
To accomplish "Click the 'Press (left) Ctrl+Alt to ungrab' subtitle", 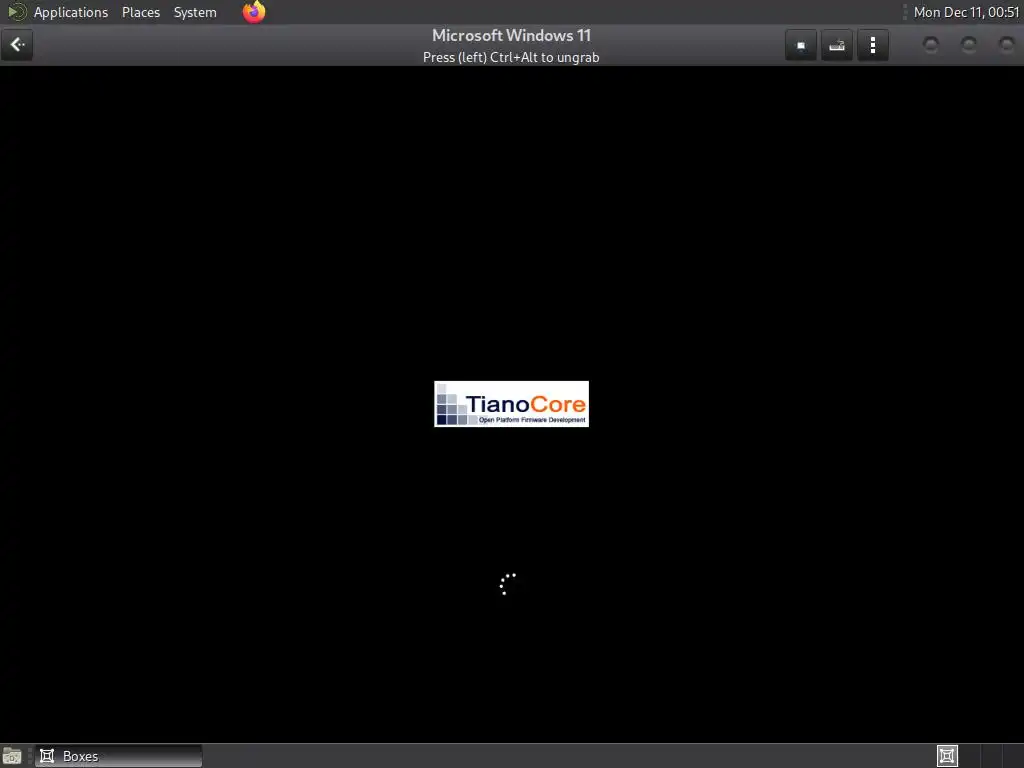I will 511,57.
